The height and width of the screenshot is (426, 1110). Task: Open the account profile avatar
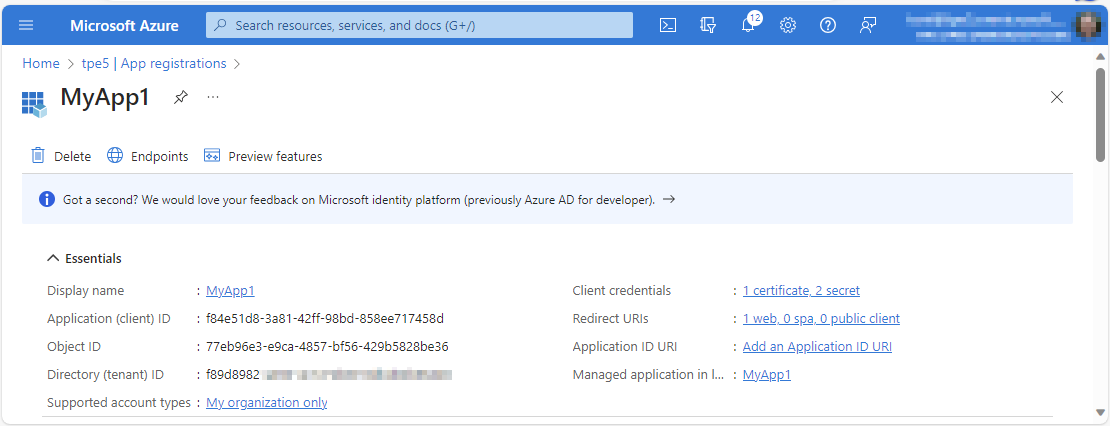pos(1087,25)
